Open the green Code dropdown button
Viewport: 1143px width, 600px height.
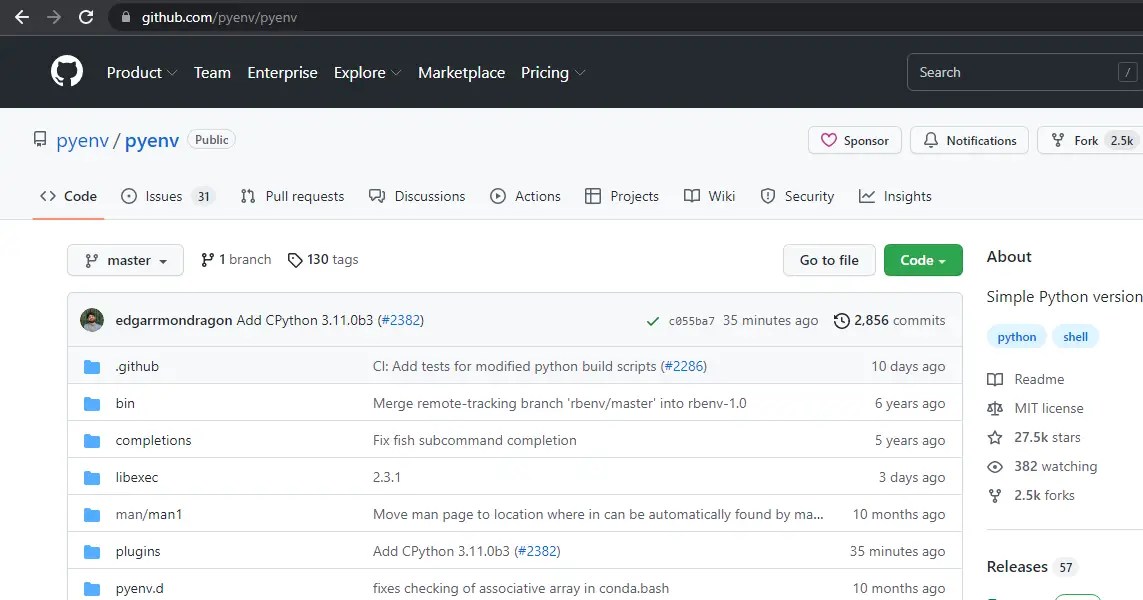click(x=923, y=260)
